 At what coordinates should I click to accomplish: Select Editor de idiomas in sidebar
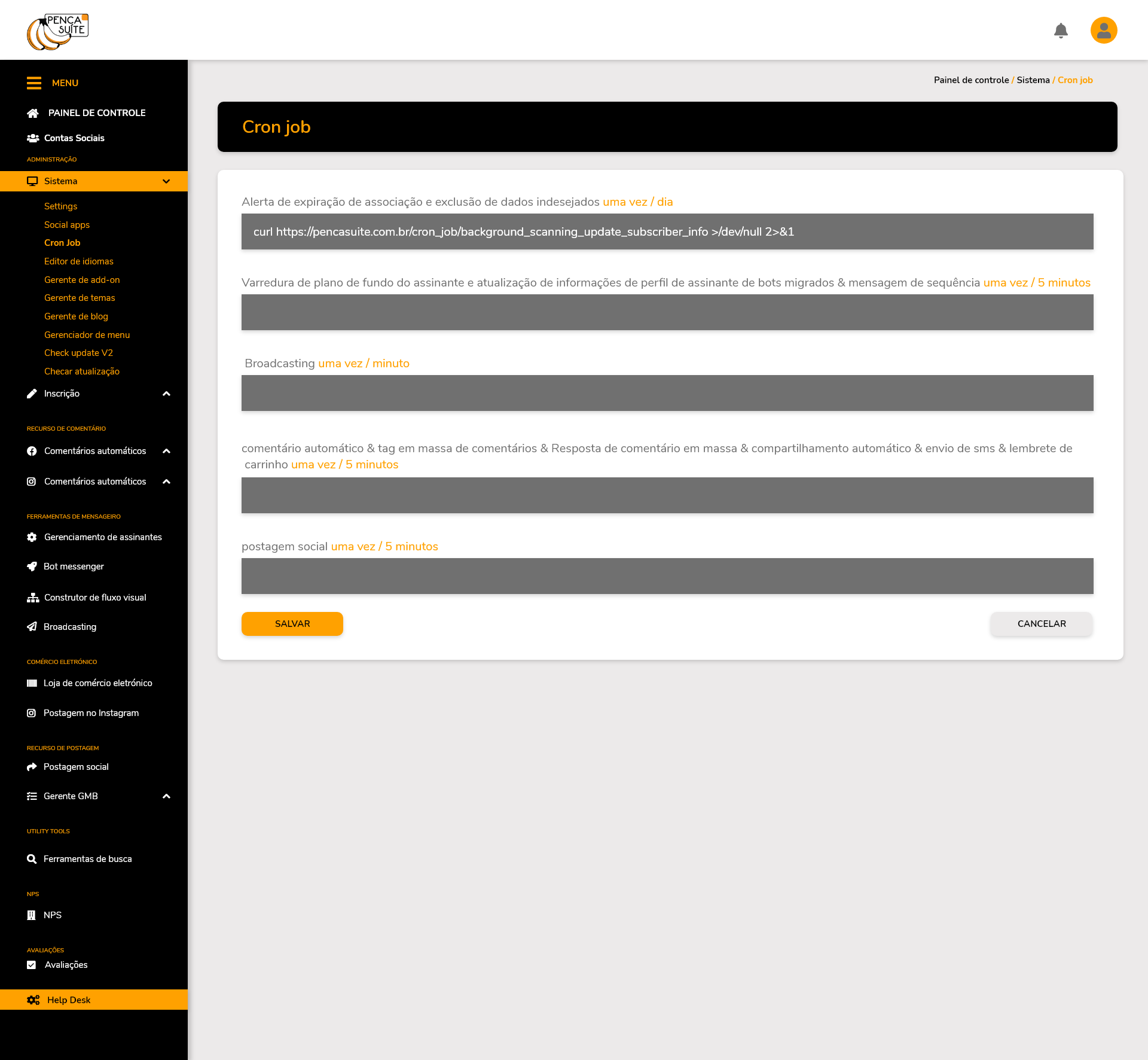[x=79, y=261]
